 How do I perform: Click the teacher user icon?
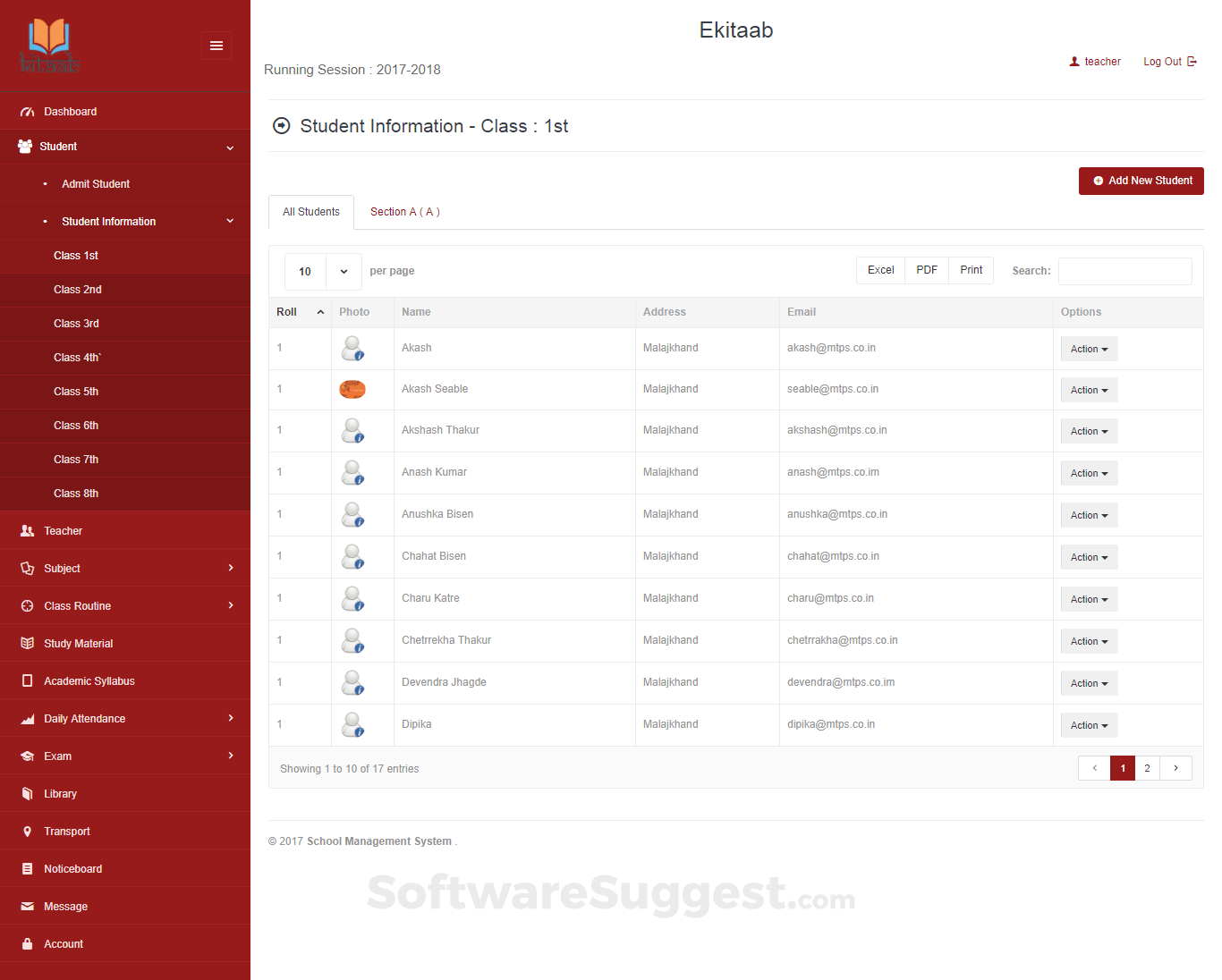click(1074, 62)
